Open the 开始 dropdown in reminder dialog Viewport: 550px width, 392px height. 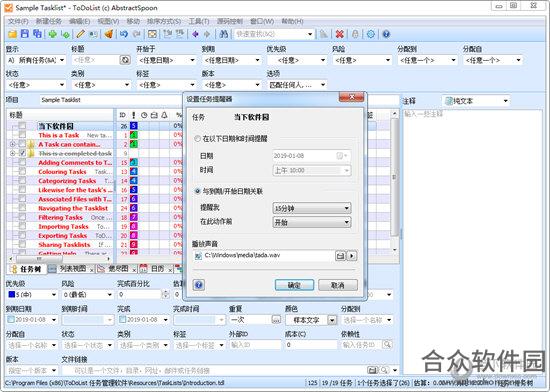click(x=311, y=222)
